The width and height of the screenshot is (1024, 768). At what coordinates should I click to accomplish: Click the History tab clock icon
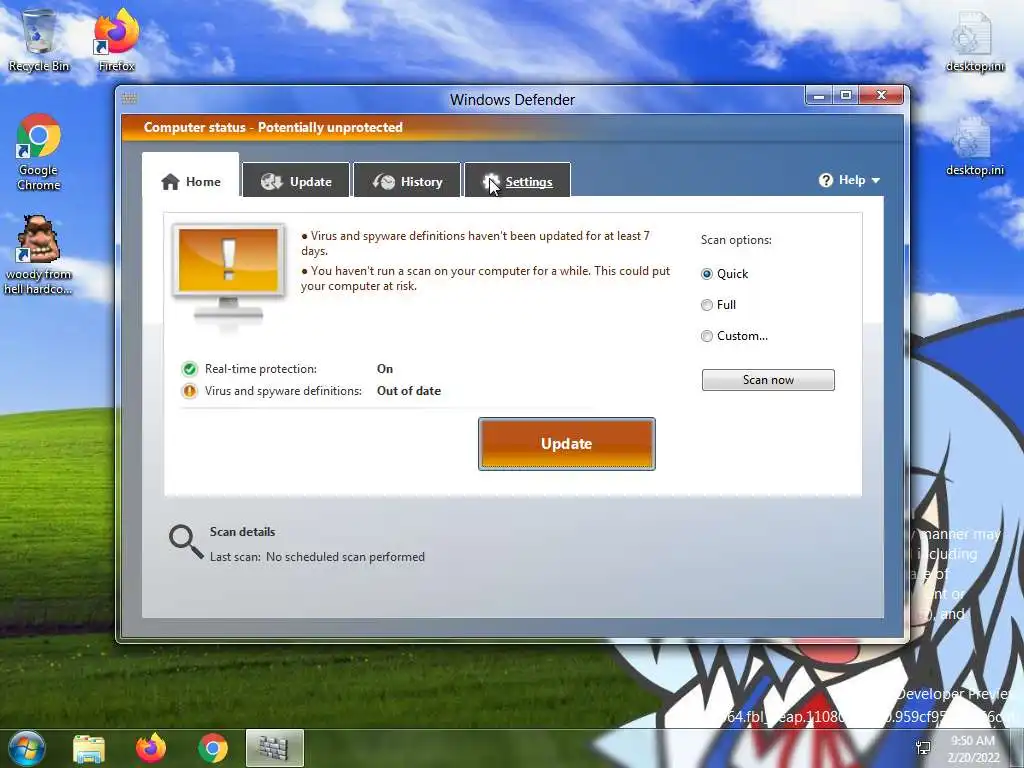(x=384, y=182)
